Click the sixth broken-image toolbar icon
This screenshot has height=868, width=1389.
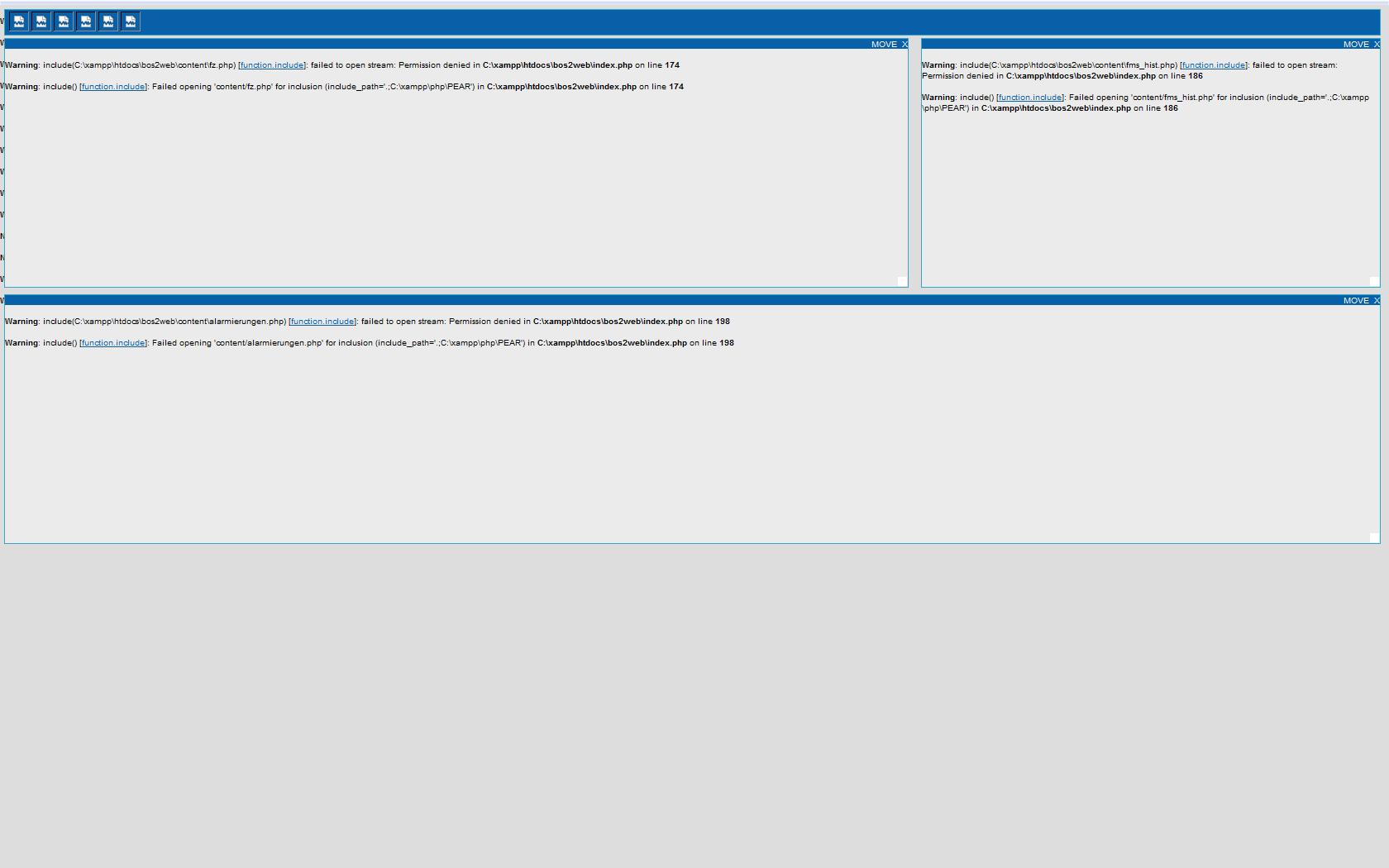(131, 21)
